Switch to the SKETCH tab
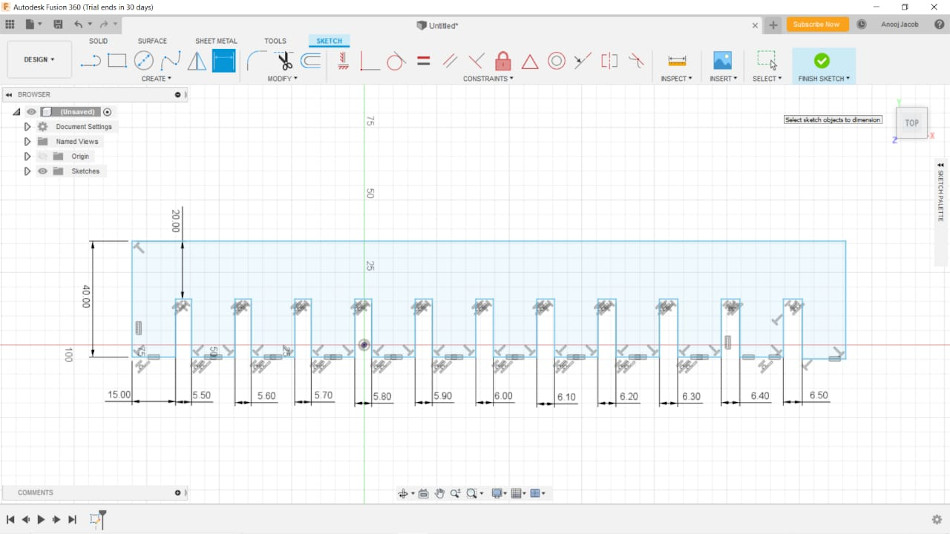Image resolution: width=950 pixels, height=534 pixels. tap(329, 41)
